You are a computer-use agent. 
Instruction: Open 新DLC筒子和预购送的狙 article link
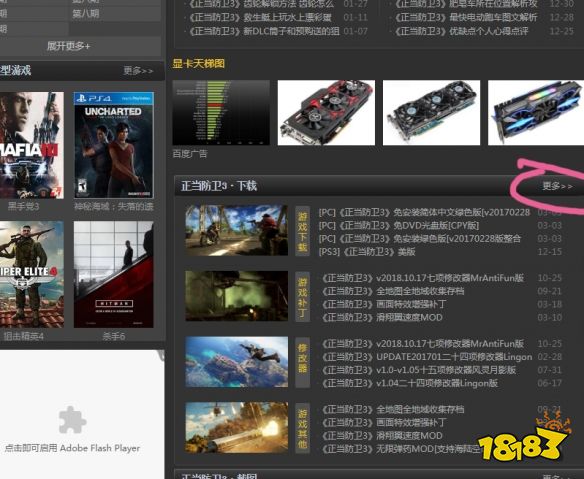tap(264, 31)
